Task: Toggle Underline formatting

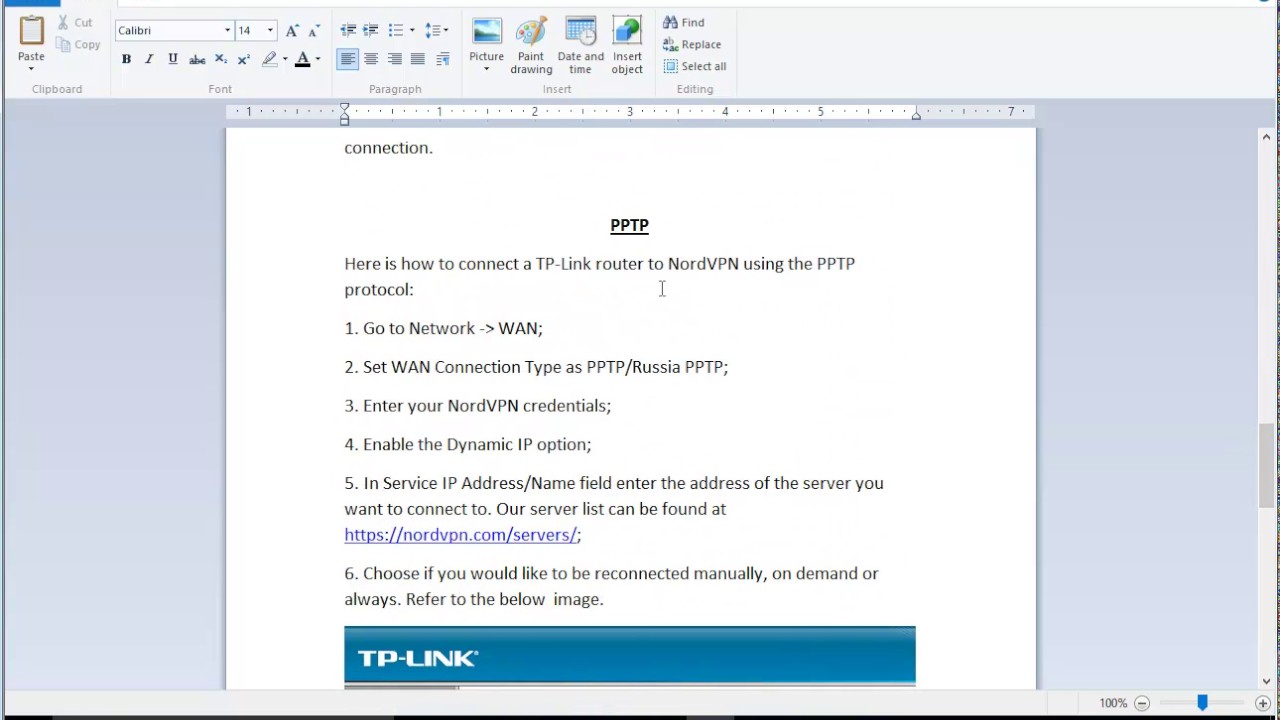Action: pos(172,59)
